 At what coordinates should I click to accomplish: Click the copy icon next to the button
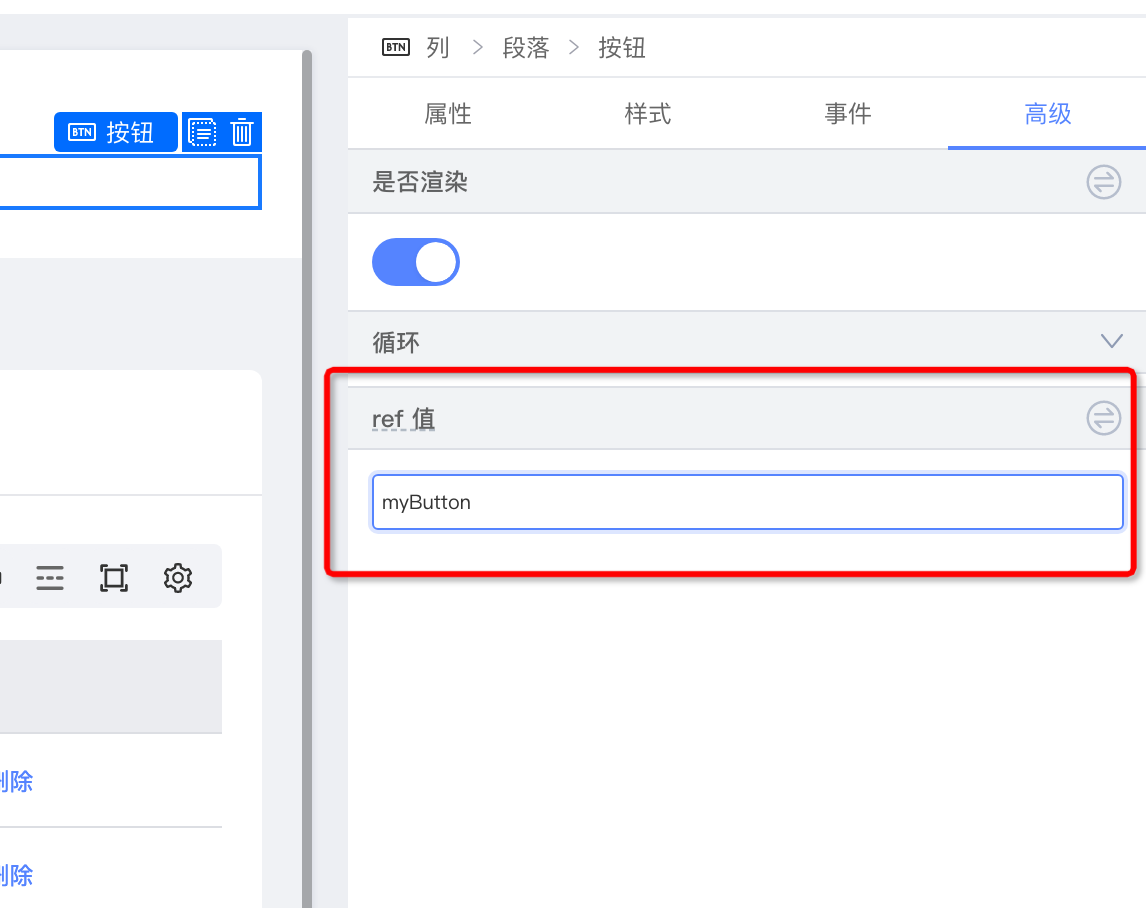pyautogui.click(x=202, y=132)
